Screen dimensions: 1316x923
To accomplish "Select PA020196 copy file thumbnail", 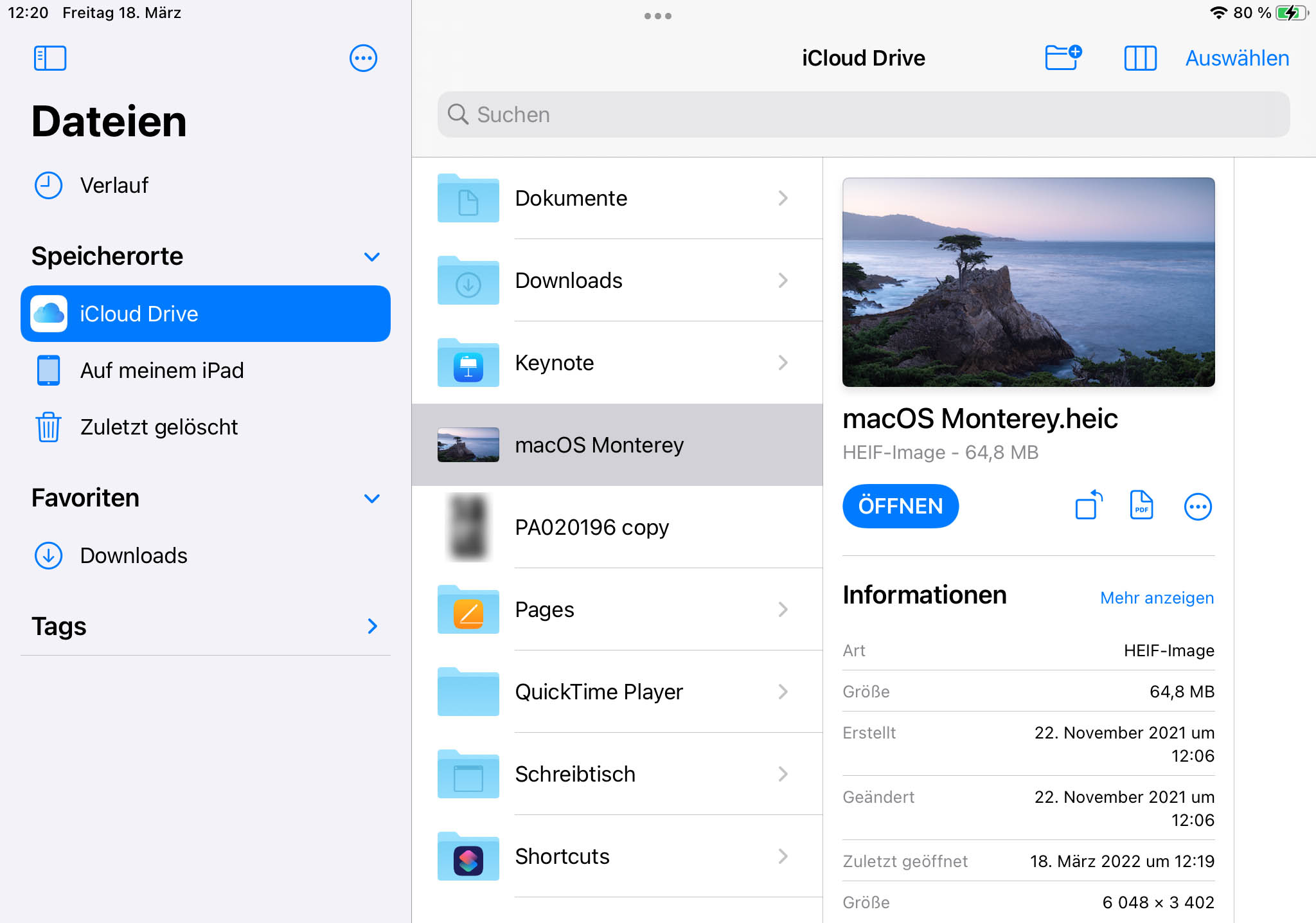I will 468,527.
